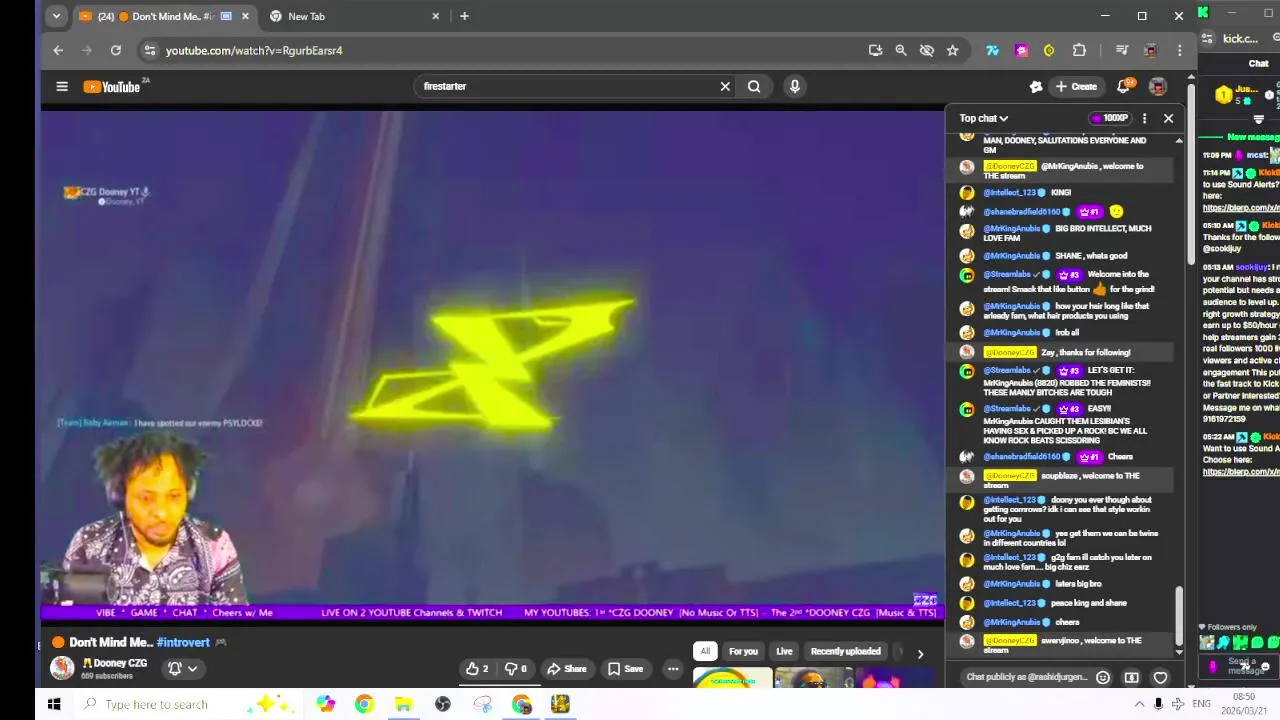
Task: Open the 7TV extension icon
Action: click(992, 50)
